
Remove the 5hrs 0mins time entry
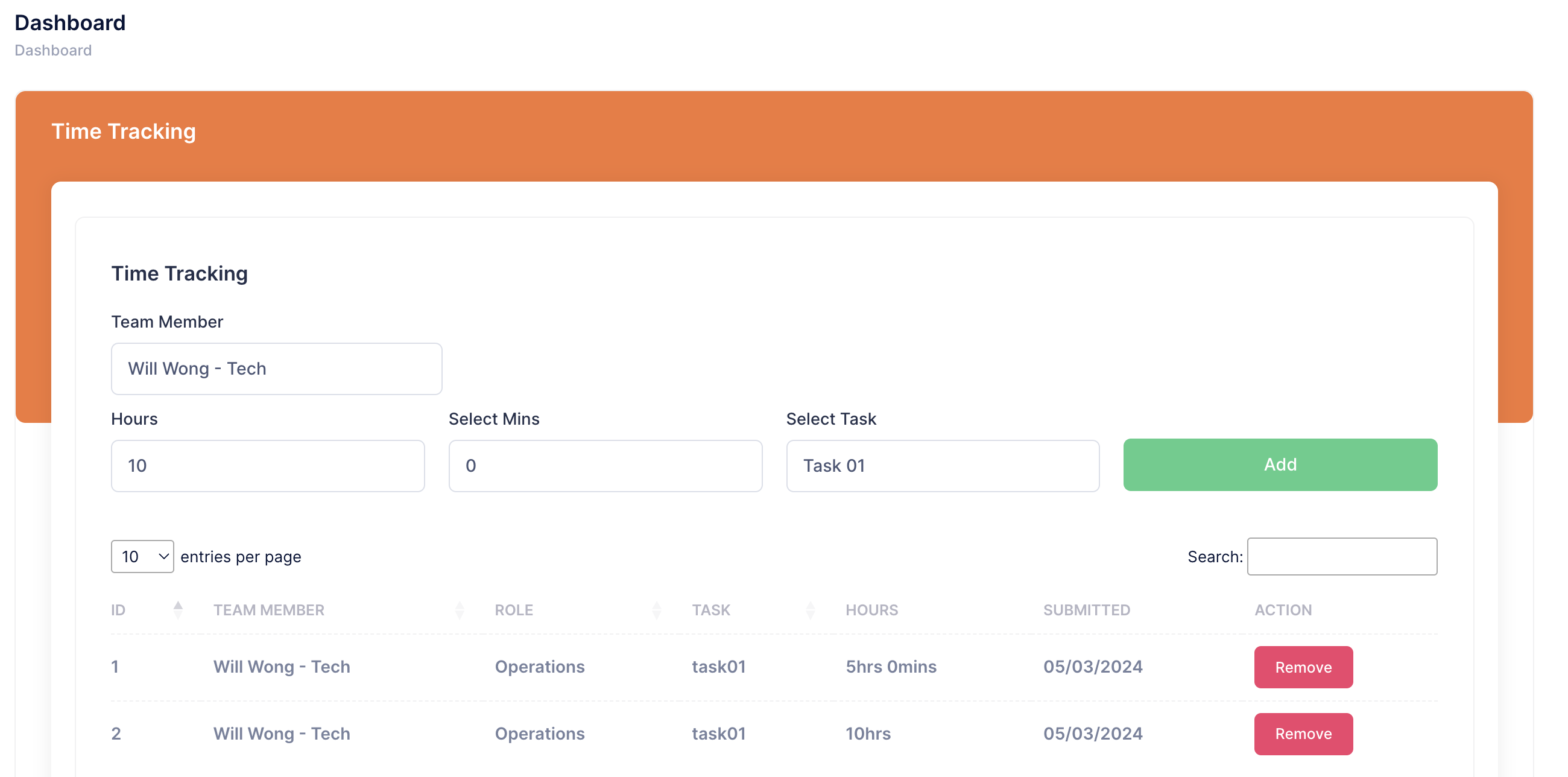click(x=1303, y=667)
